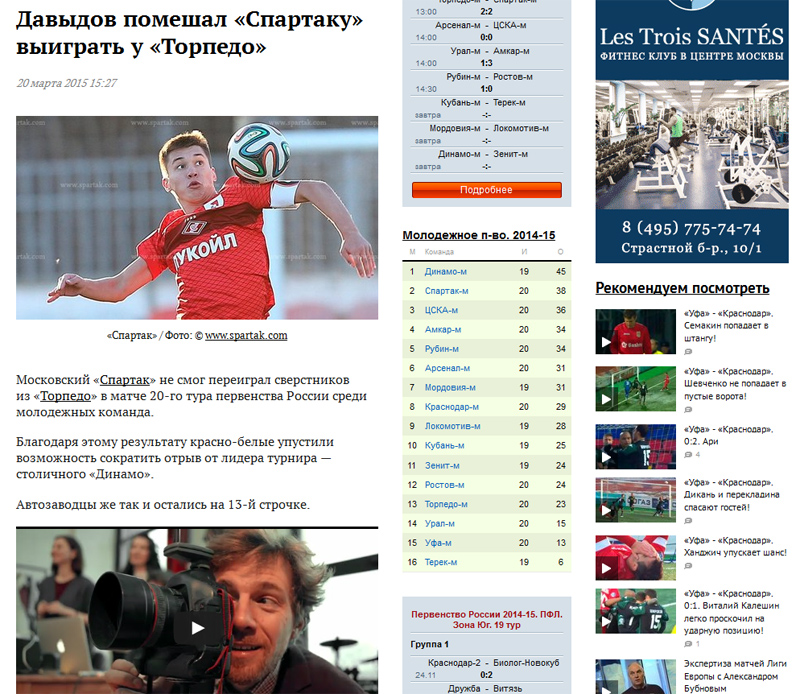Image resolution: width=800 pixels, height=694 pixels.
Task: Open the Торпедо-м team link in the standings table
Action: click(x=446, y=504)
